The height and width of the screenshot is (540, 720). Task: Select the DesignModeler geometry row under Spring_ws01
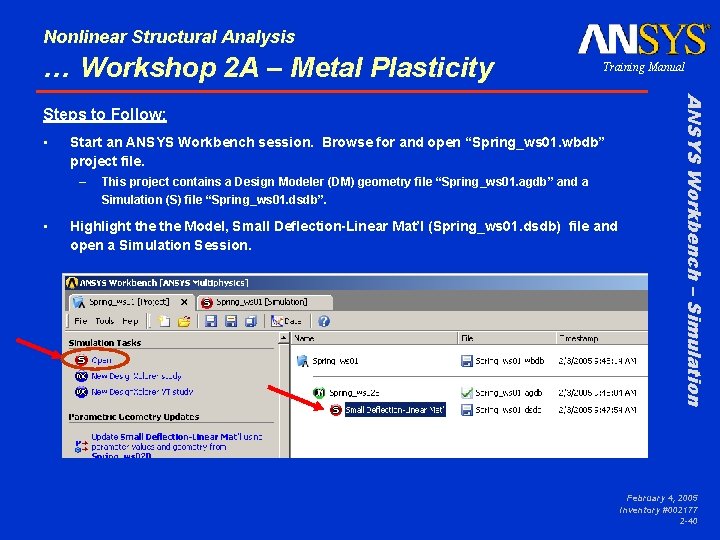(x=354, y=393)
